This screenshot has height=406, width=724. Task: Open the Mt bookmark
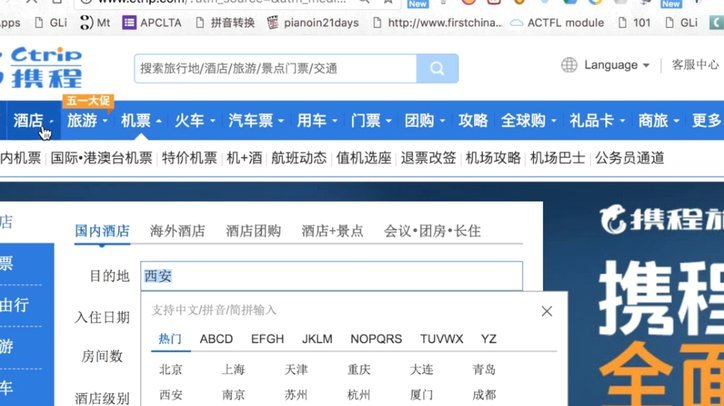click(x=95, y=23)
